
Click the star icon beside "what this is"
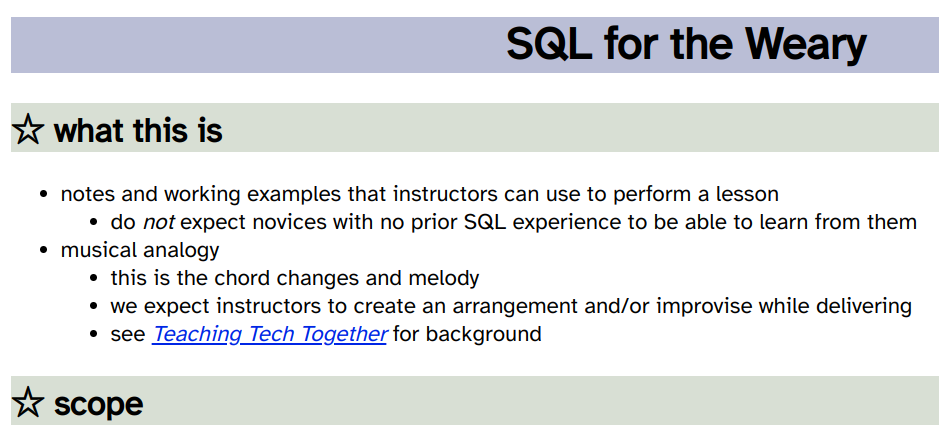[x=28, y=130]
